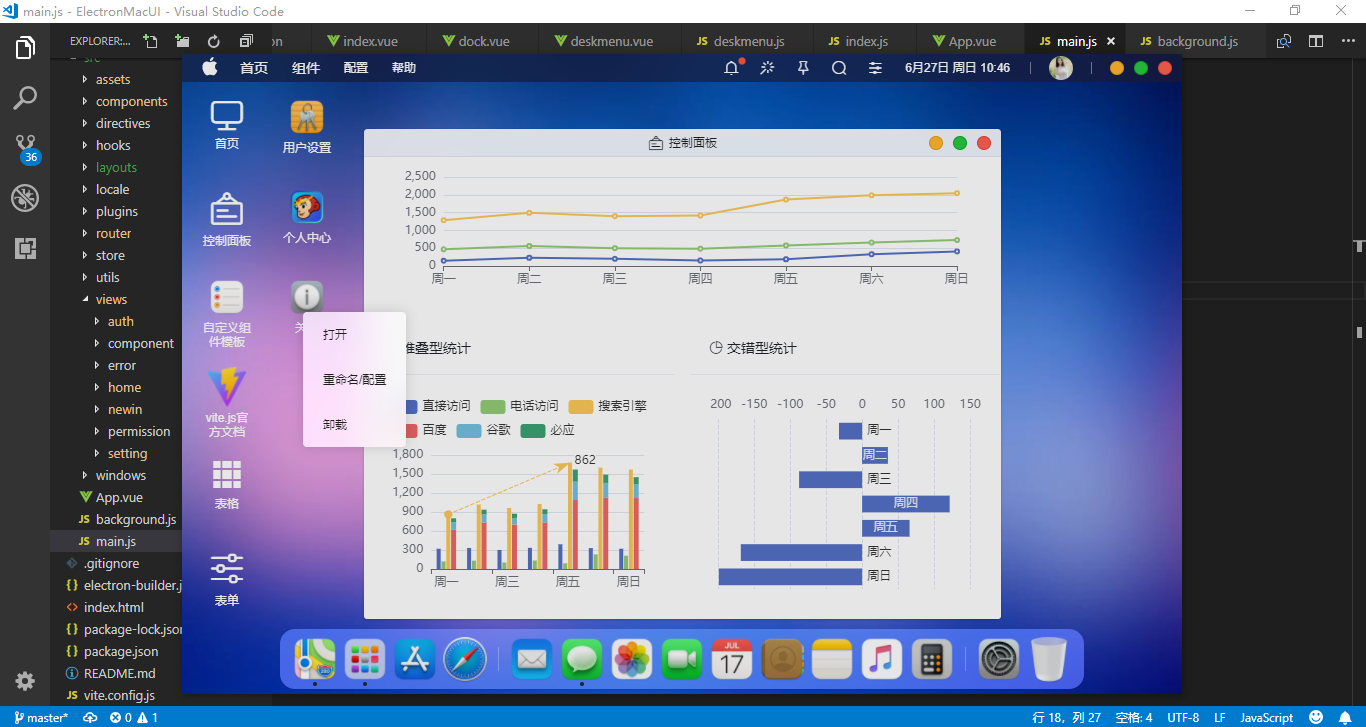Toggle the pin icon in the menu bar
Image resolution: width=1366 pixels, height=727 pixels.
pos(803,67)
